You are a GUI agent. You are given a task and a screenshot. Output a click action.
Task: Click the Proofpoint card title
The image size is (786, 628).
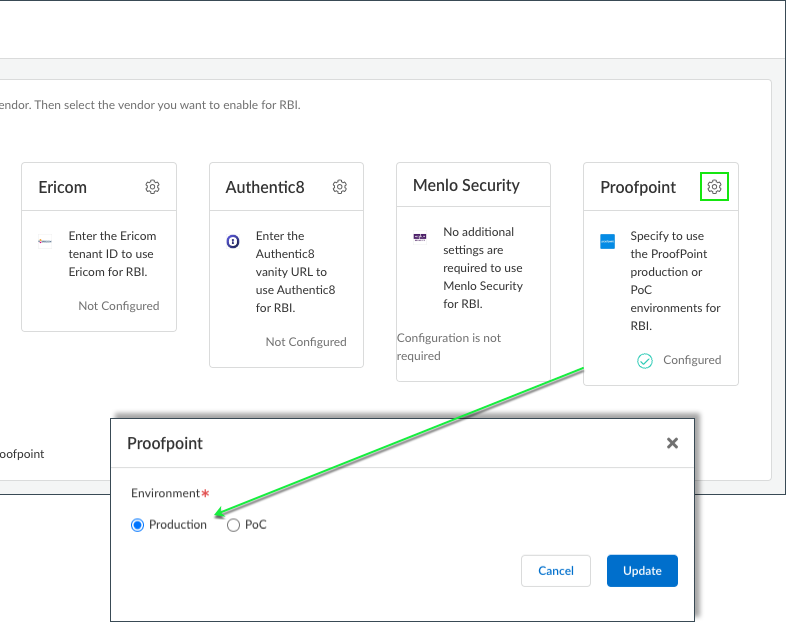[x=638, y=187]
